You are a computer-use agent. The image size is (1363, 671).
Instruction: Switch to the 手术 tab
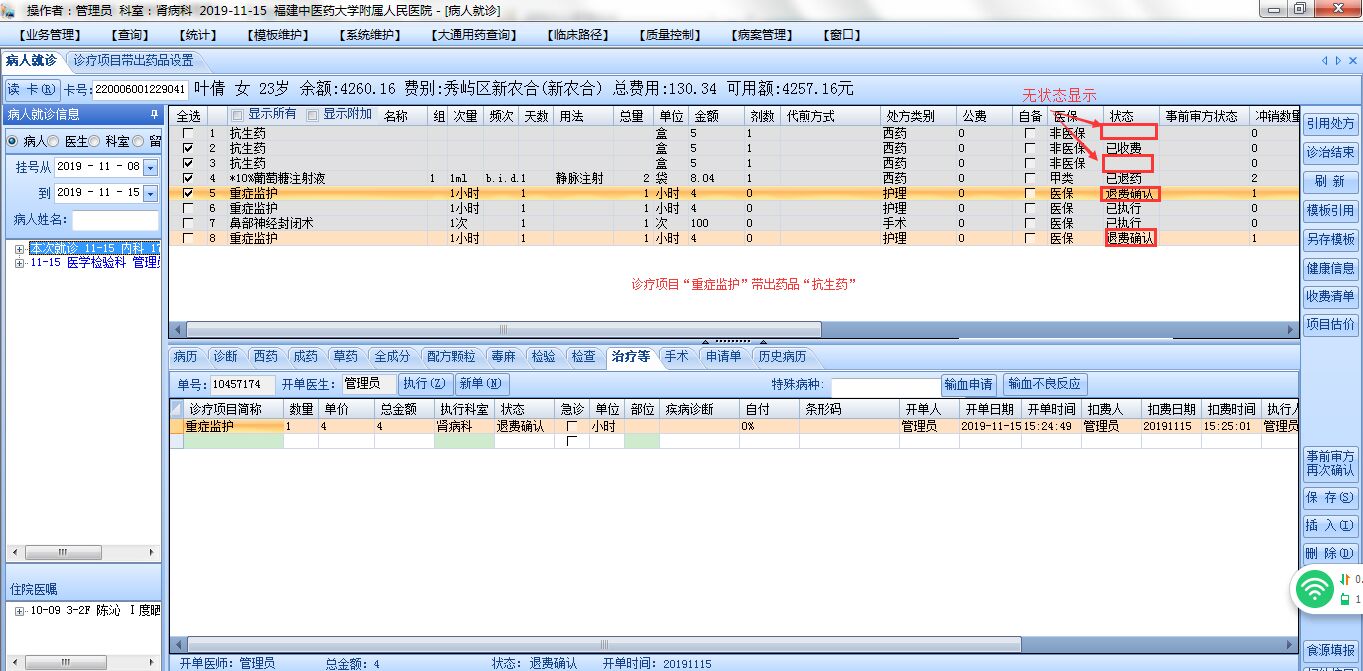[677, 356]
